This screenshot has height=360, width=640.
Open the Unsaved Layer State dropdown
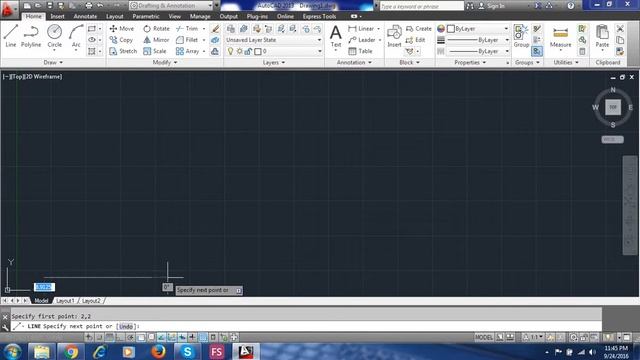click(x=274, y=40)
